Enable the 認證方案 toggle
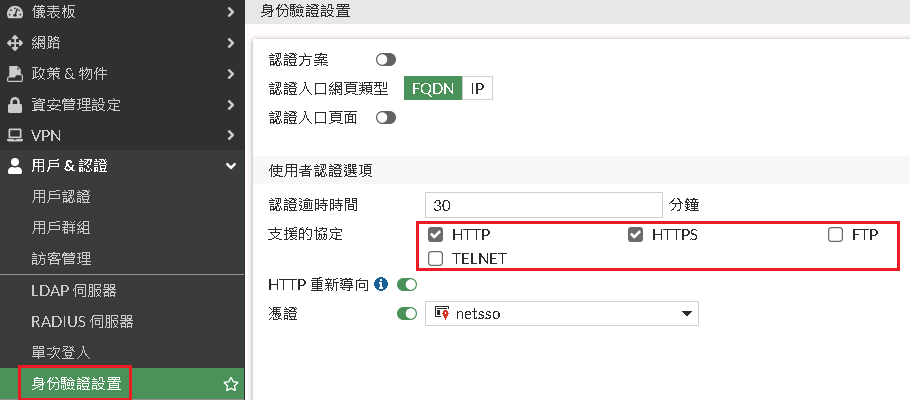Image resolution: width=910 pixels, height=400 pixels. point(385,60)
